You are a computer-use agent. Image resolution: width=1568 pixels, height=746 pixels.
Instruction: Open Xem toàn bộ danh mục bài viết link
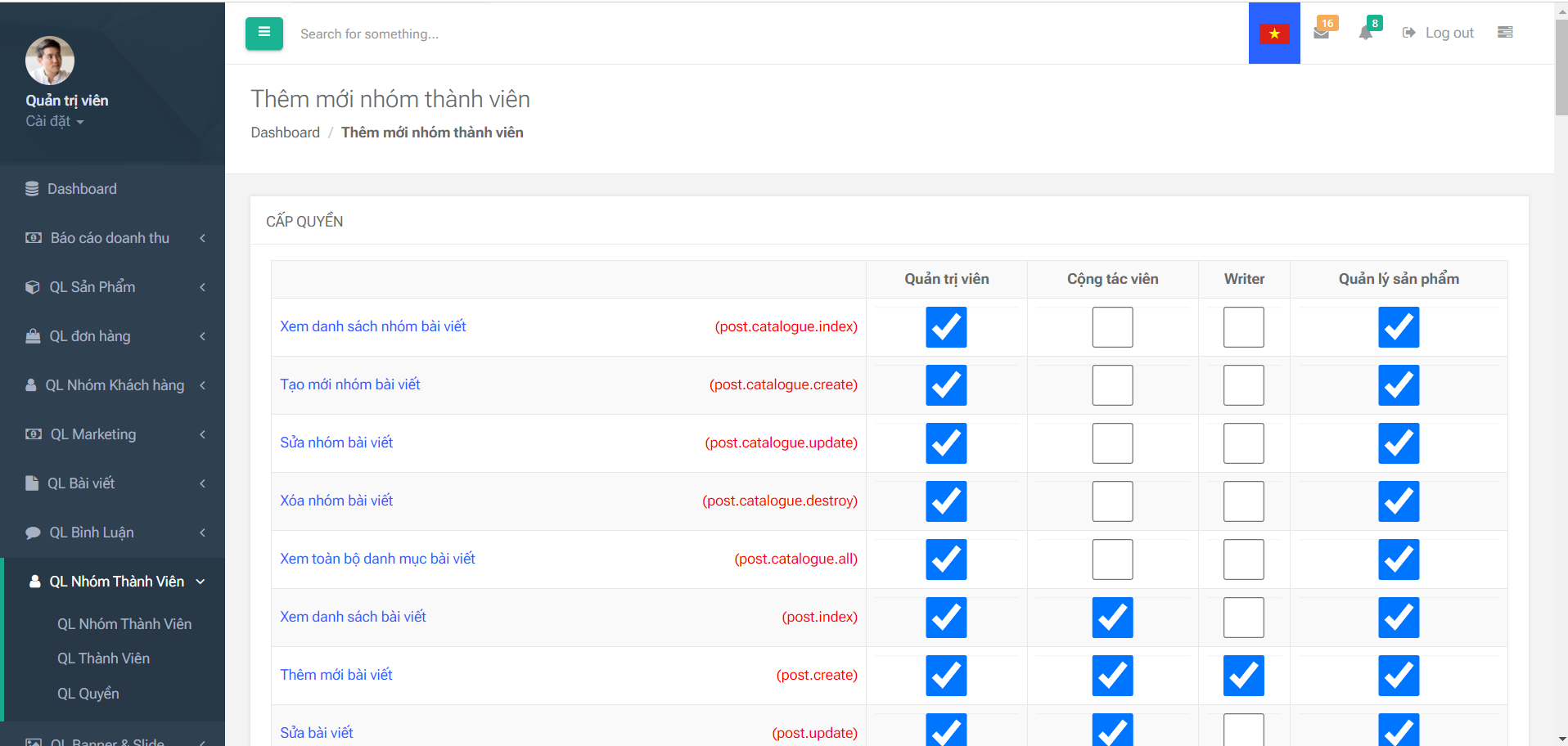pyautogui.click(x=377, y=559)
